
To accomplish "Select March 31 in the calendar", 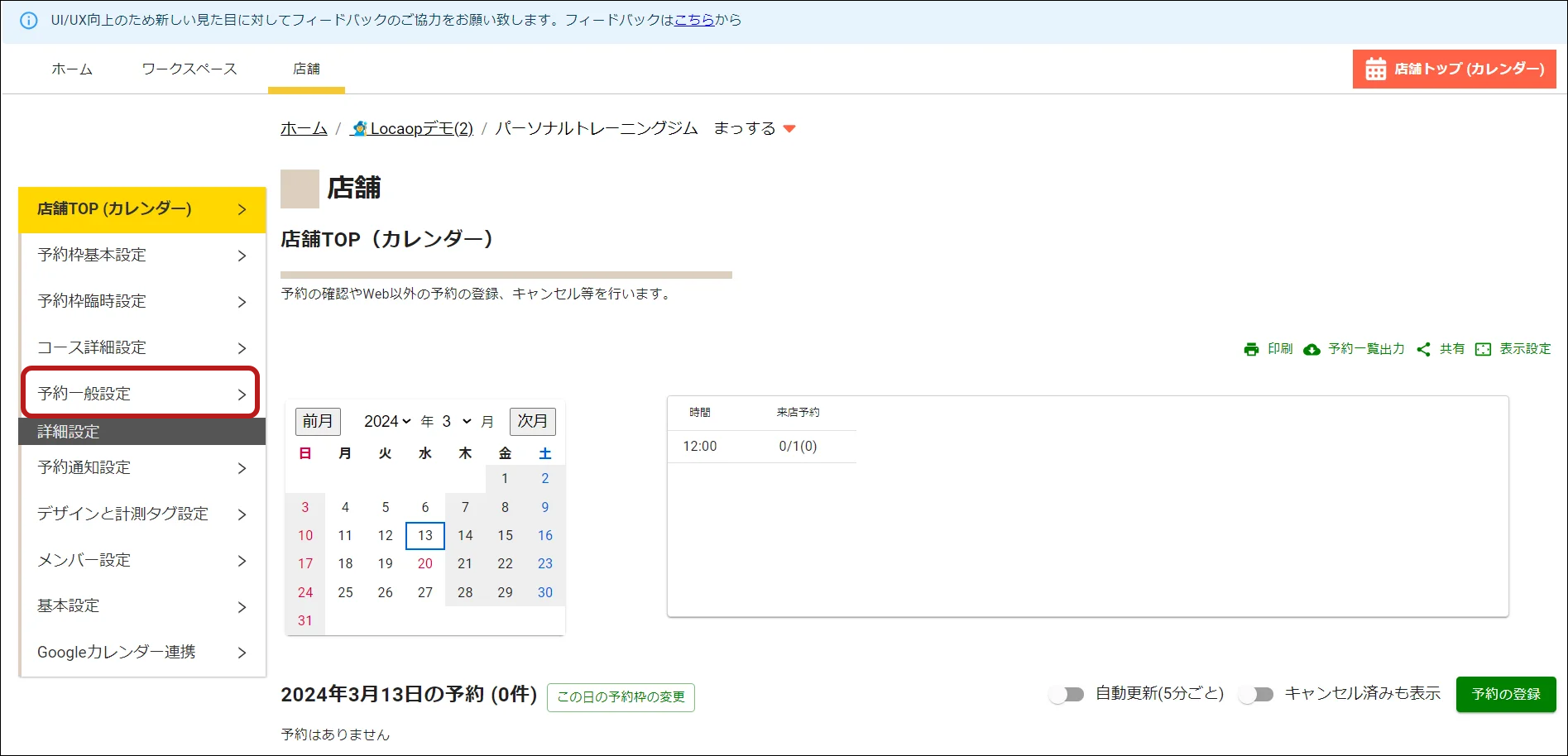I will 305,621.
